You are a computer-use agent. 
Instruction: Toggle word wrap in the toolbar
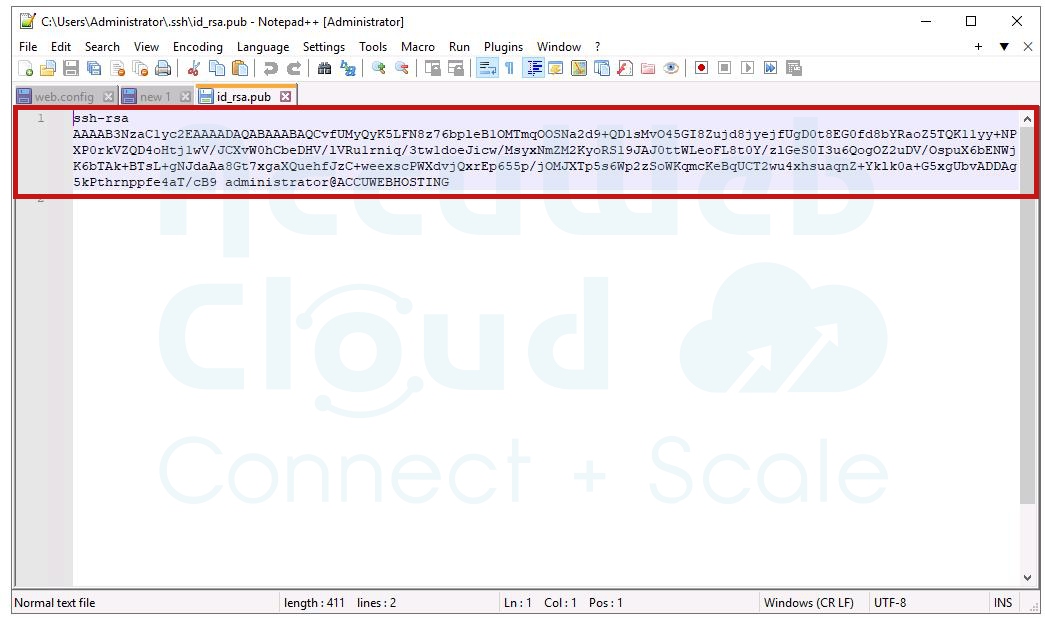(x=487, y=68)
